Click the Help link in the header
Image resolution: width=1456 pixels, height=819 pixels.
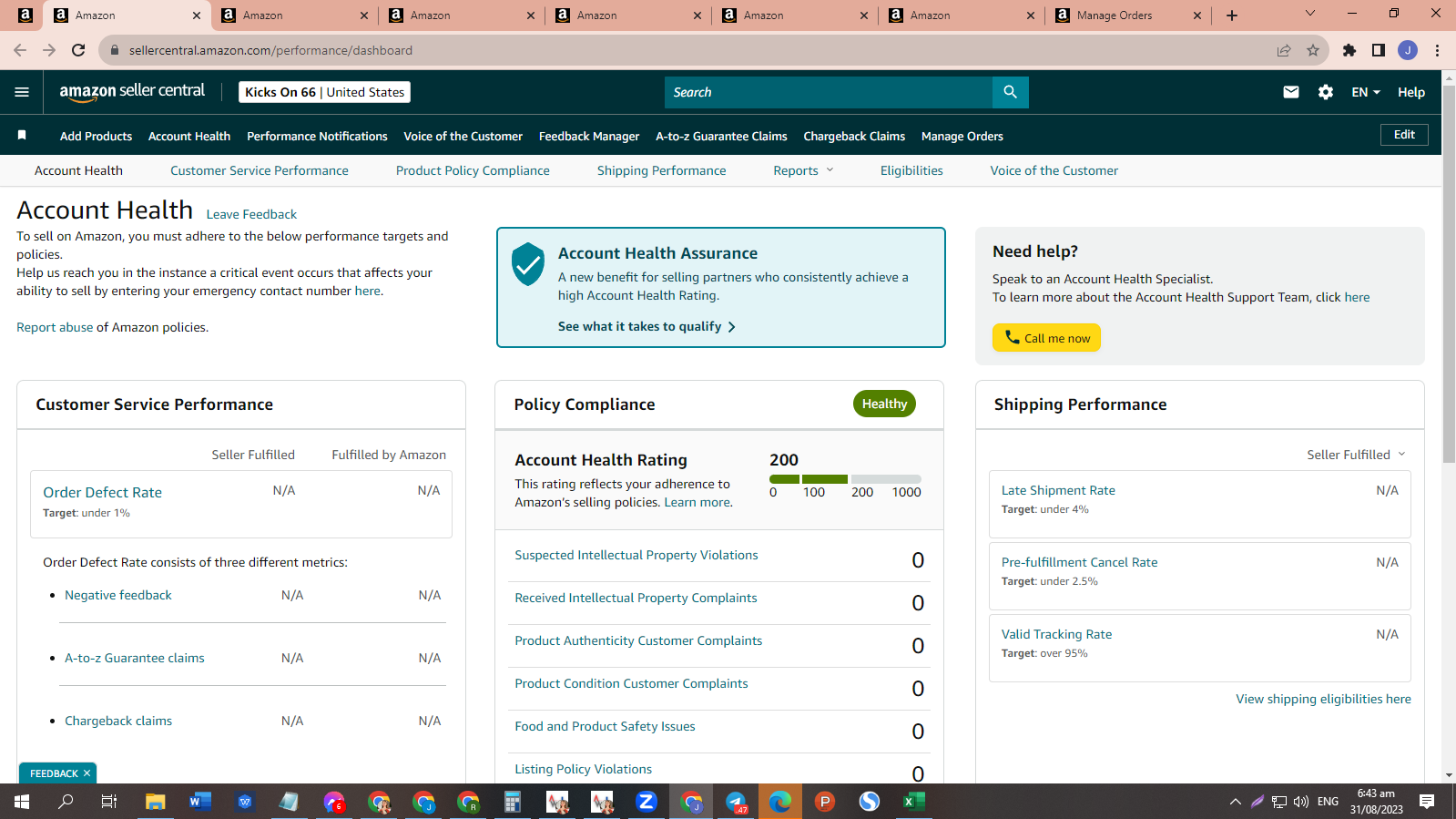pyautogui.click(x=1411, y=92)
